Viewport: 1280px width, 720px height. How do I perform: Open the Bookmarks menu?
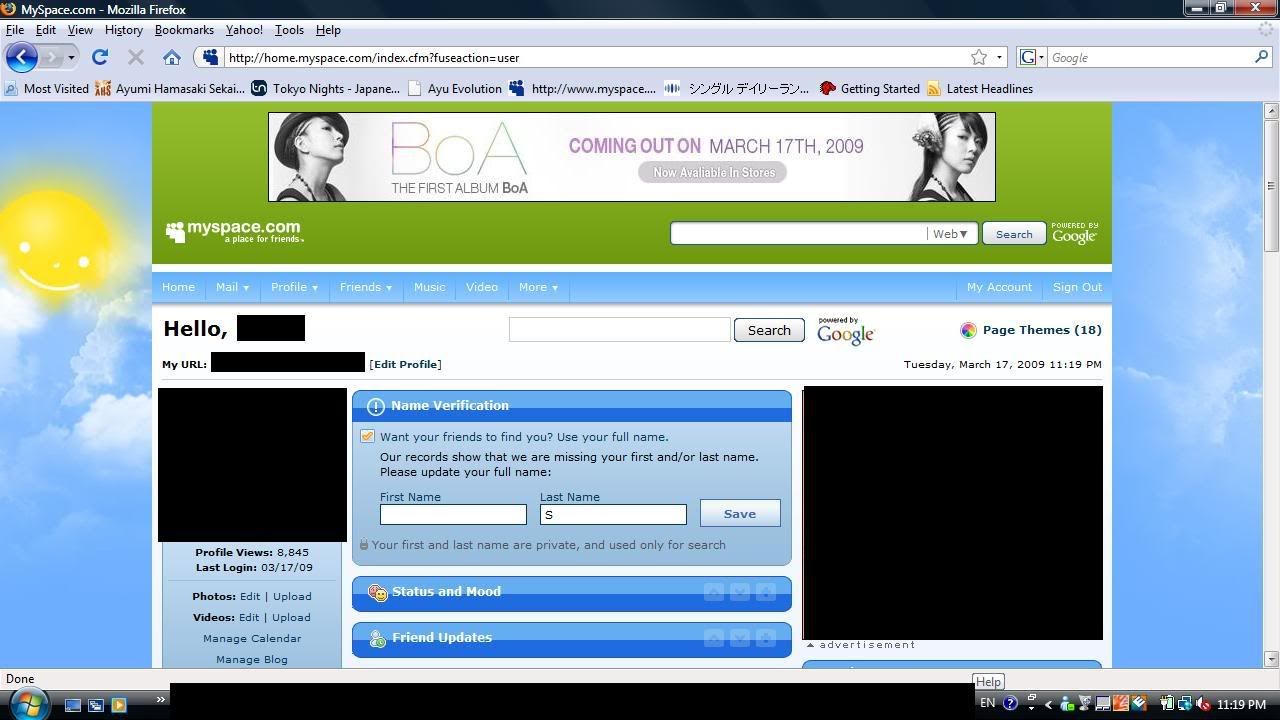(x=184, y=30)
